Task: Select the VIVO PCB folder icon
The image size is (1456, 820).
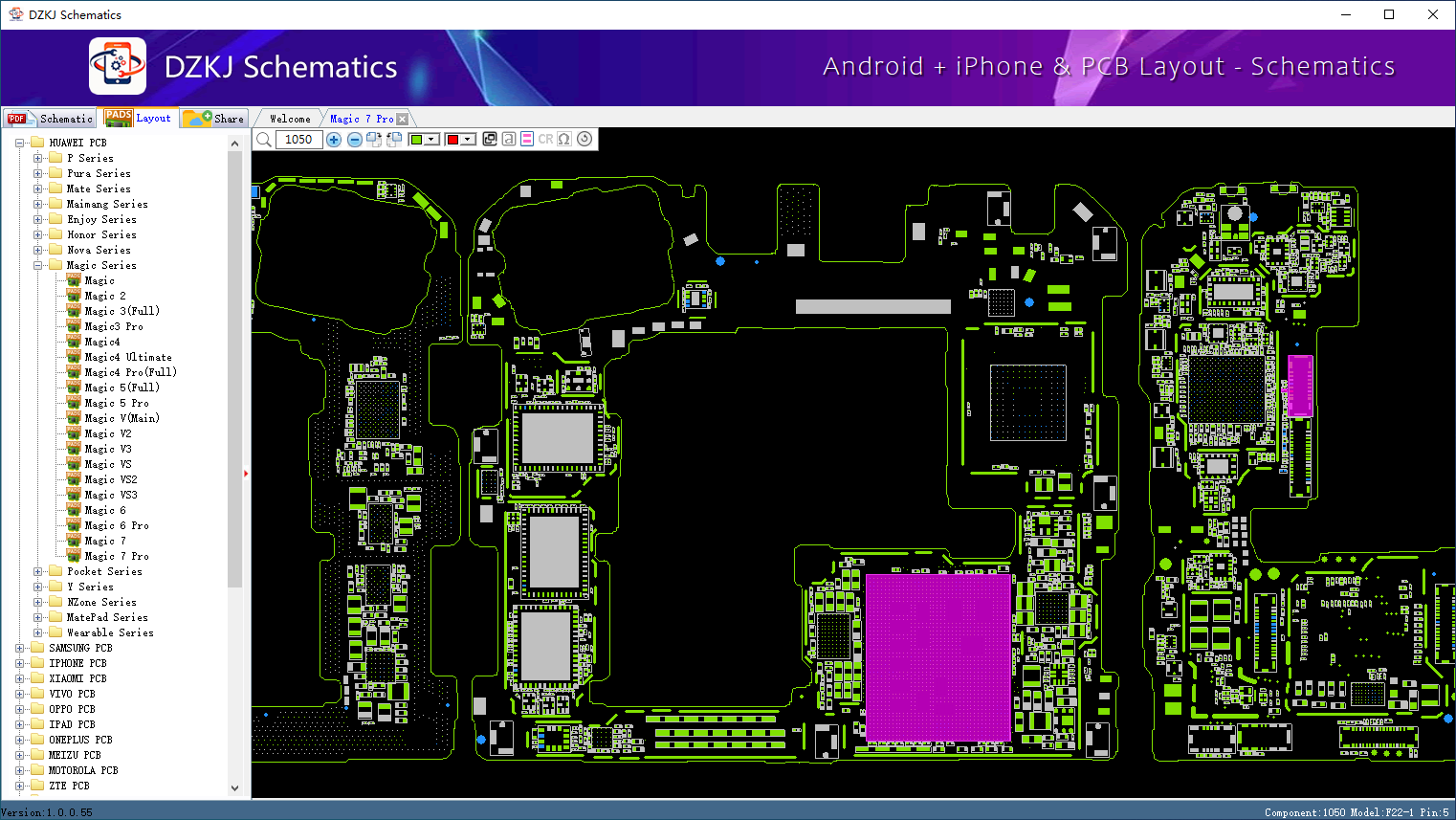Action: point(37,694)
